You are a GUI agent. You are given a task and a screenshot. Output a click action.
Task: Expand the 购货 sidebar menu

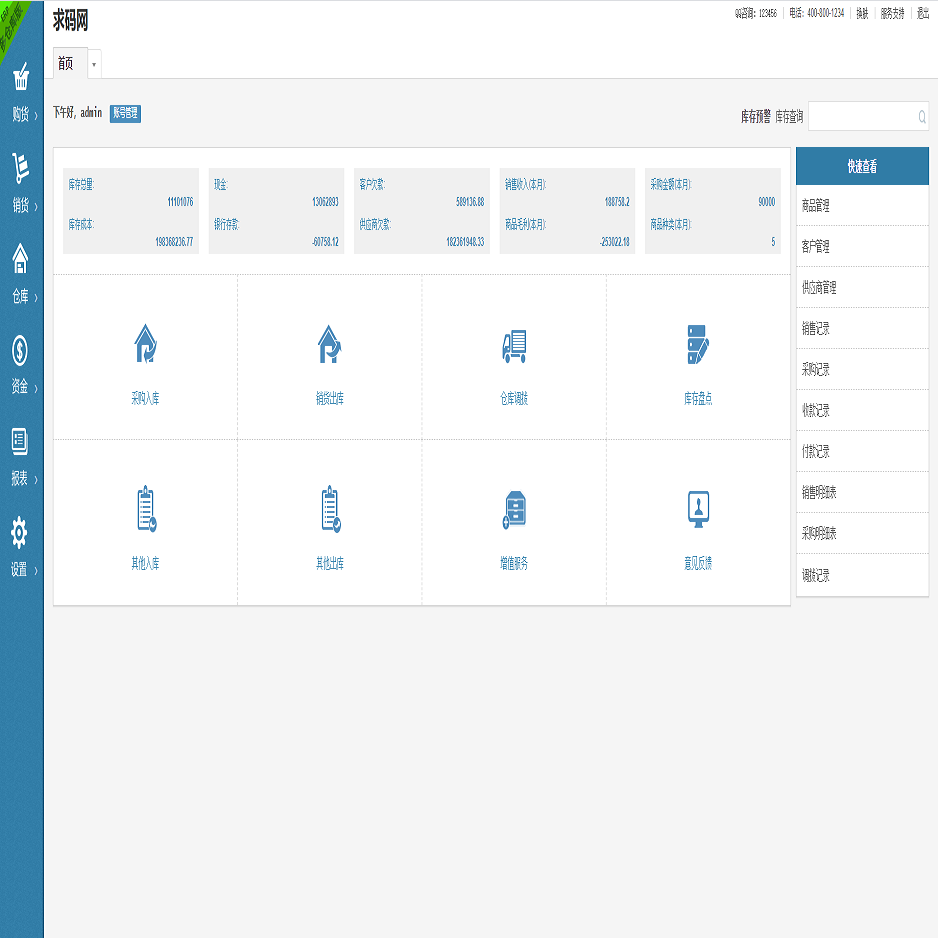[21, 93]
